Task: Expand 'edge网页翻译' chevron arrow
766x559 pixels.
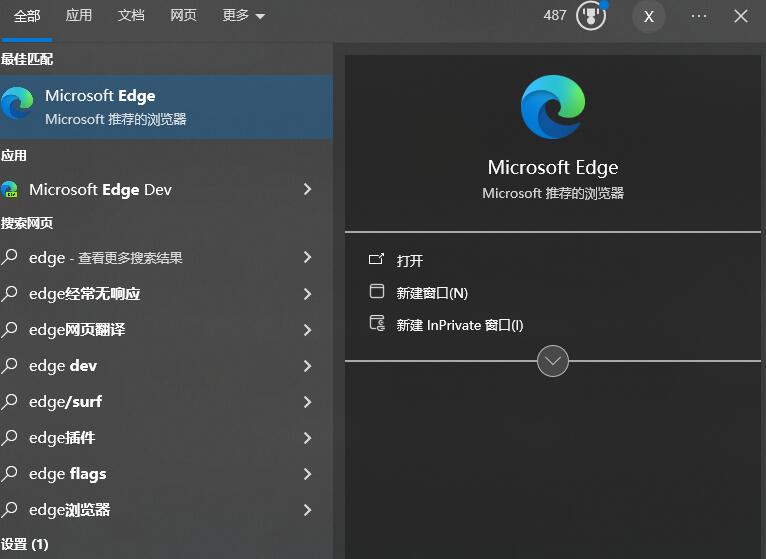Action: [307, 330]
